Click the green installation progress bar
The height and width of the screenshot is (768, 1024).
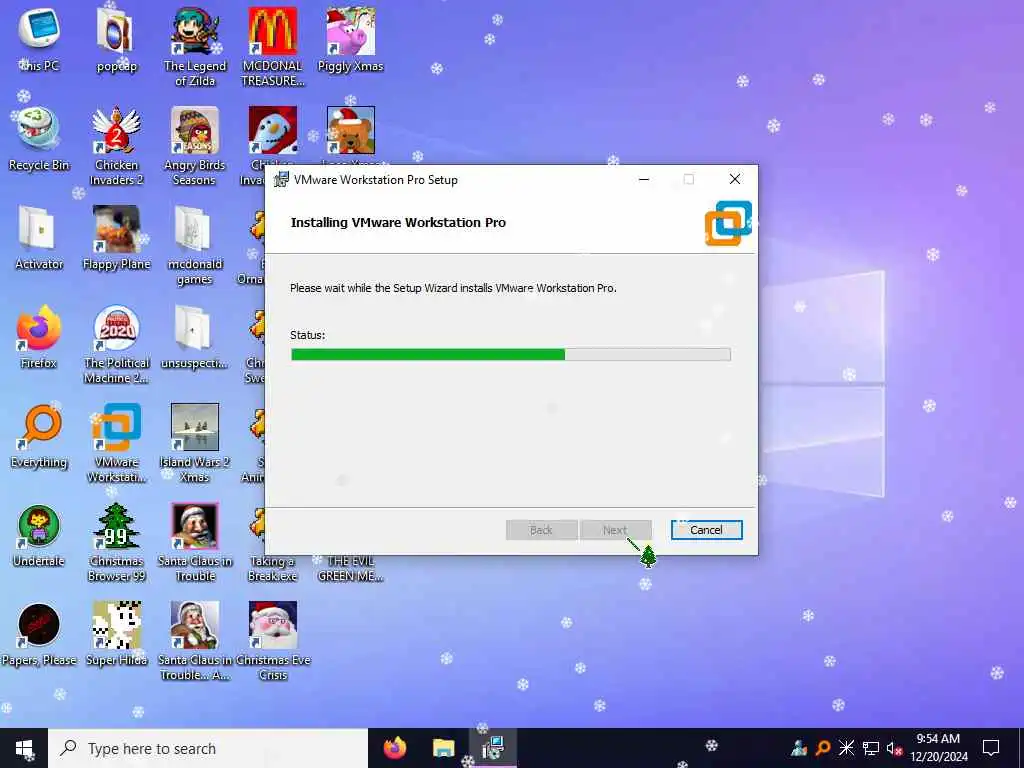pos(510,354)
